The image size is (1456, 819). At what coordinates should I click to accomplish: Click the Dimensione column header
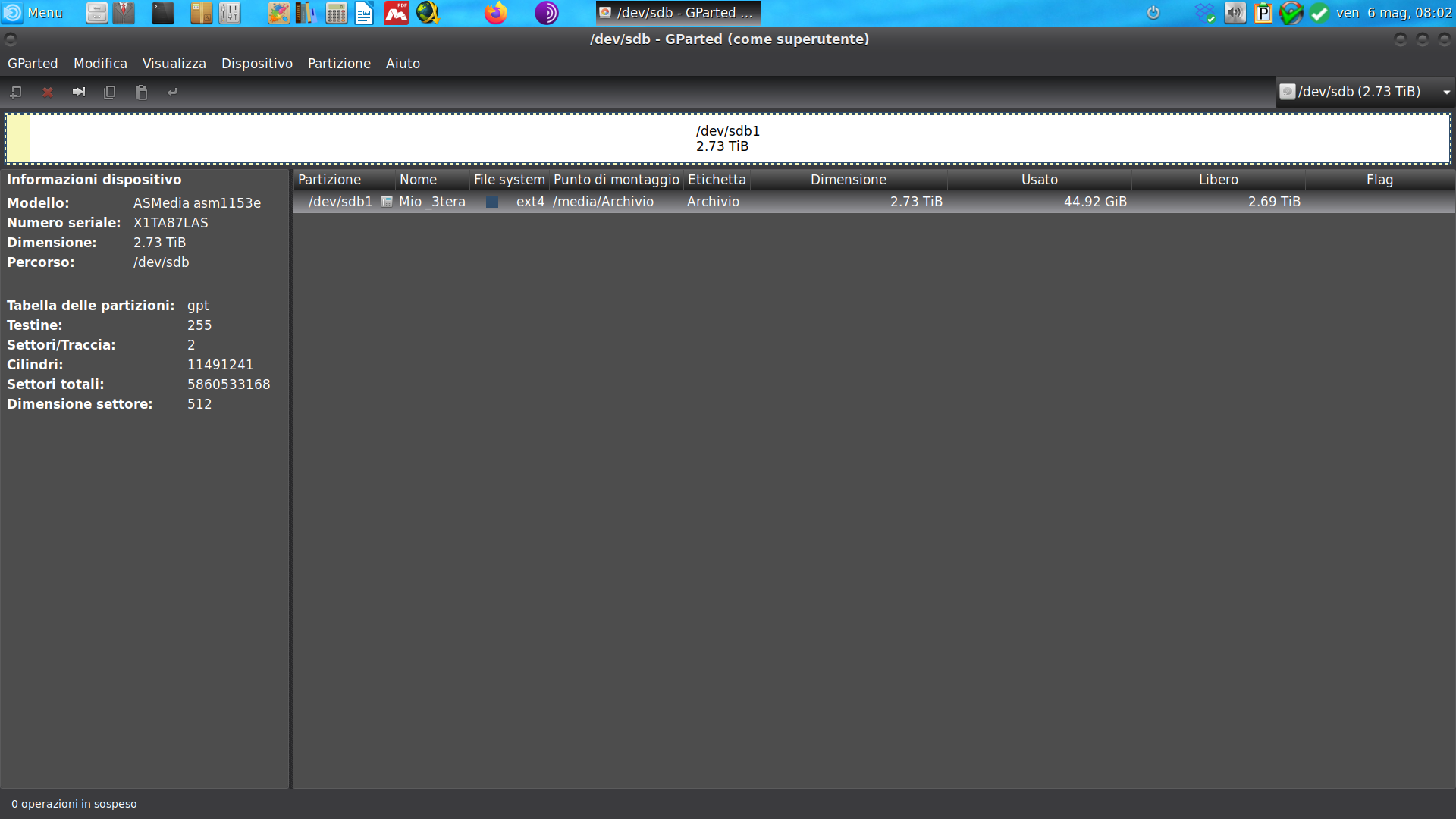click(849, 180)
